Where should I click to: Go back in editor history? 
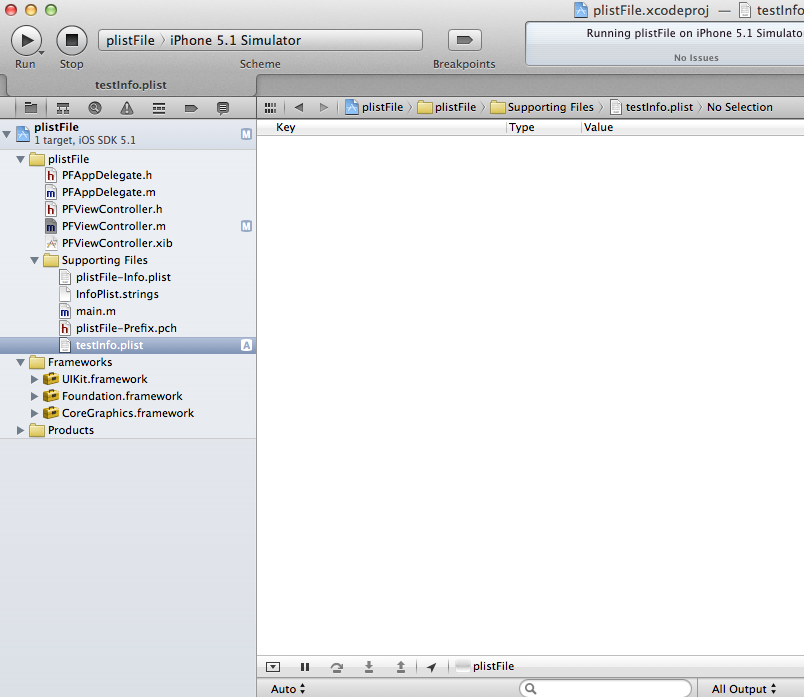[x=299, y=107]
